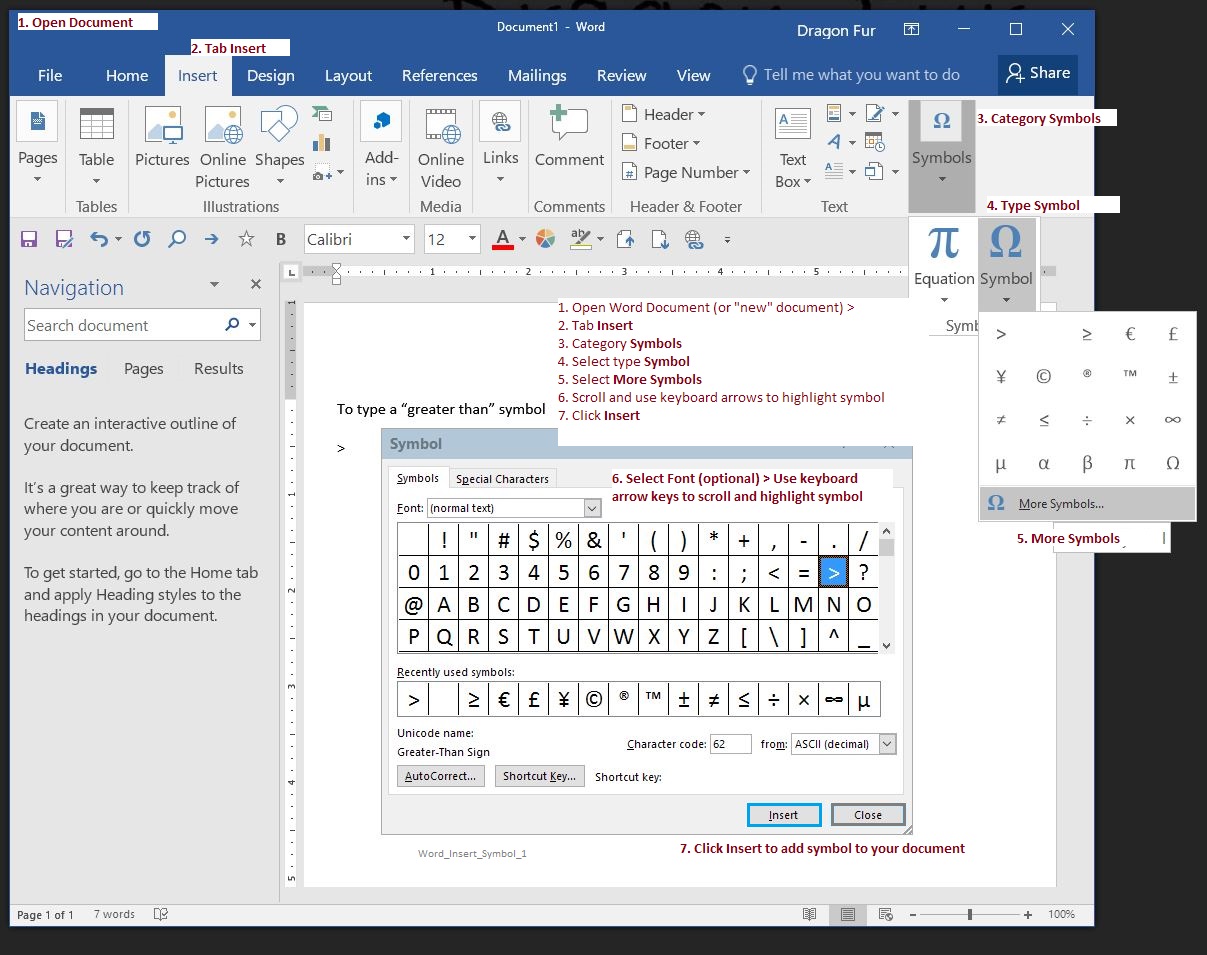Switch to Web Layout view
The width and height of the screenshot is (1207, 955).
point(885,914)
